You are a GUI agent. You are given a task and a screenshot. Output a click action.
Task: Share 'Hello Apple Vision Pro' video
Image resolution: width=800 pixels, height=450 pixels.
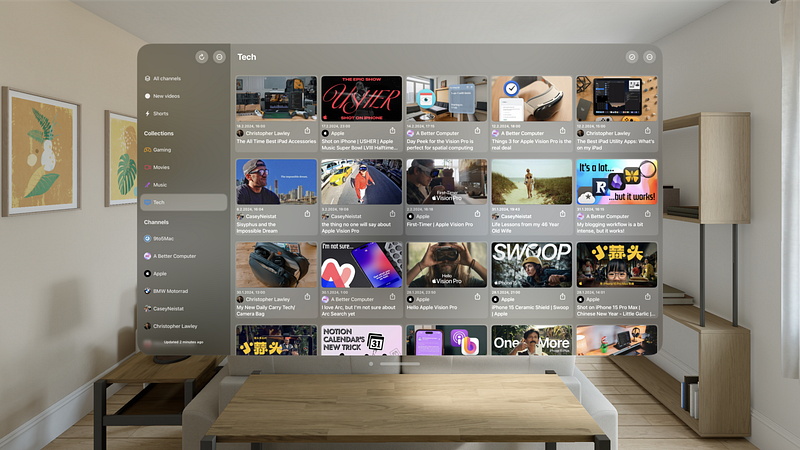click(x=477, y=296)
